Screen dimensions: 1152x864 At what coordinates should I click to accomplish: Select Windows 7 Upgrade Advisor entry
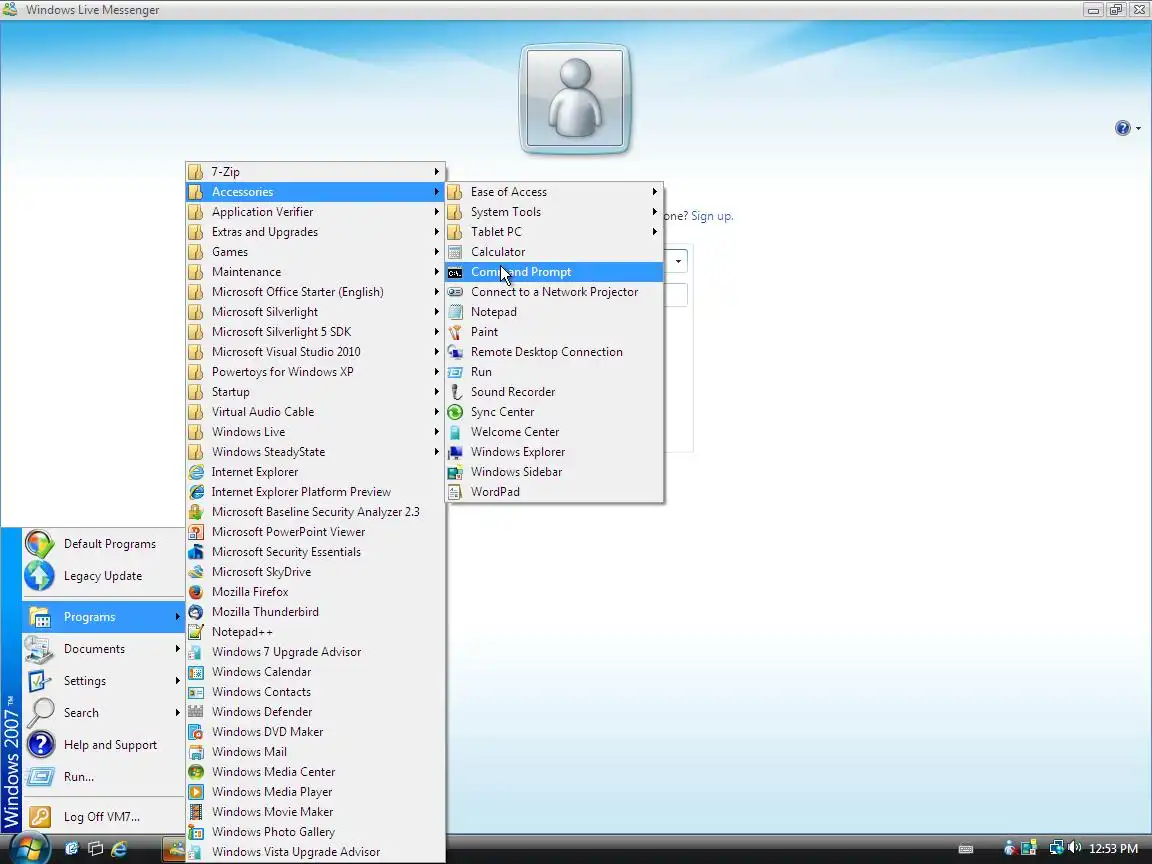point(315,652)
